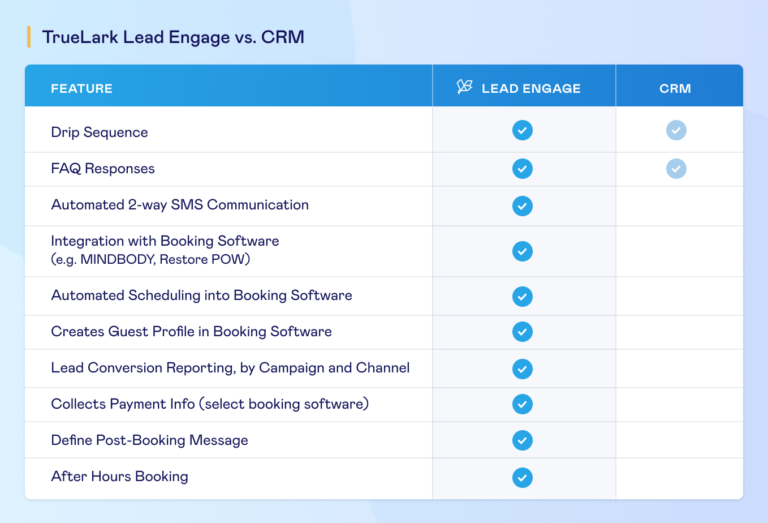Click Lead Engage checkmark for Drip Sequence
768x523 pixels.
coord(523,130)
